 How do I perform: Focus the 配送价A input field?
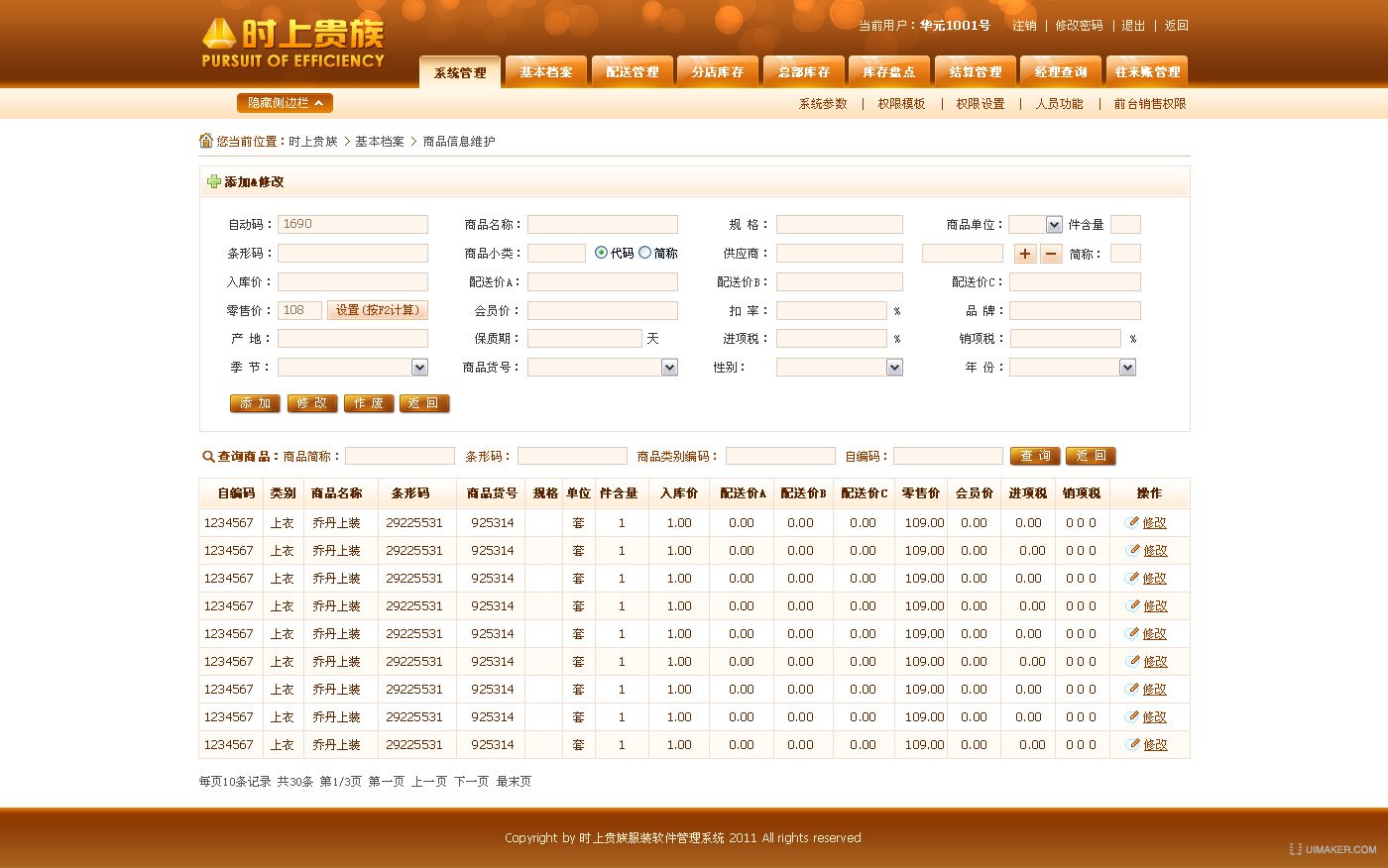click(603, 282)
